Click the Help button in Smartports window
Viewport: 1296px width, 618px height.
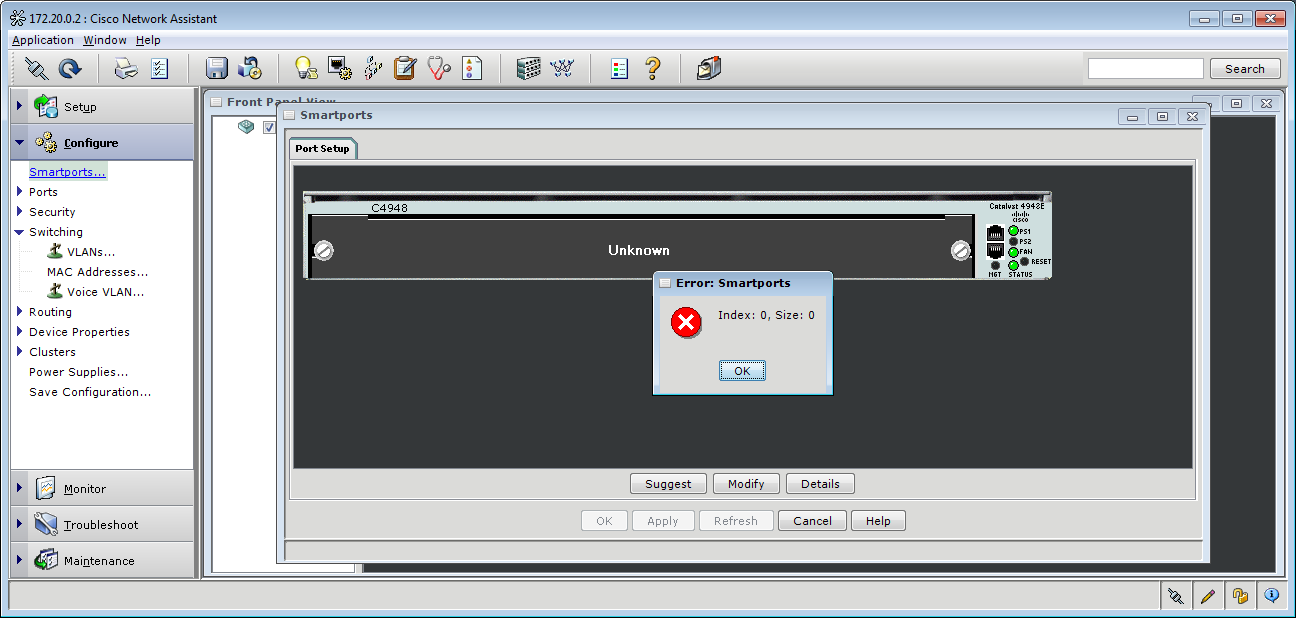(878, 521)
